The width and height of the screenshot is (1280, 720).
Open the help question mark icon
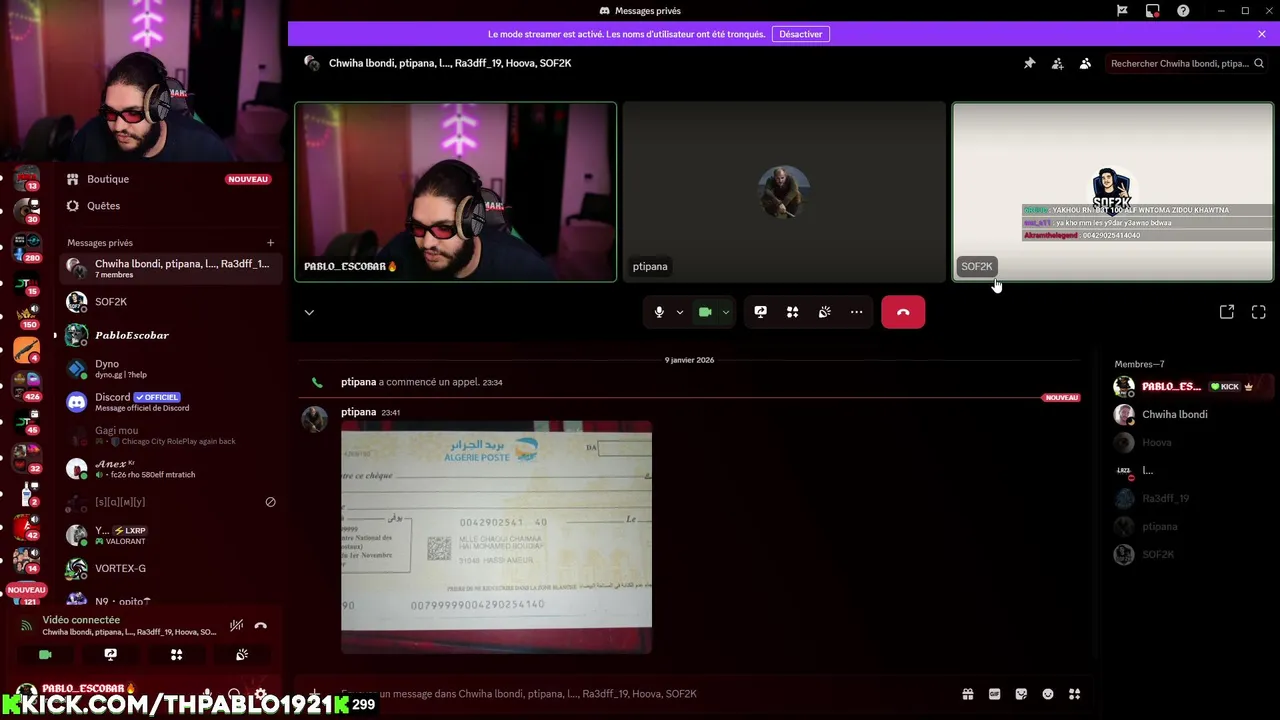(1183, 11)
